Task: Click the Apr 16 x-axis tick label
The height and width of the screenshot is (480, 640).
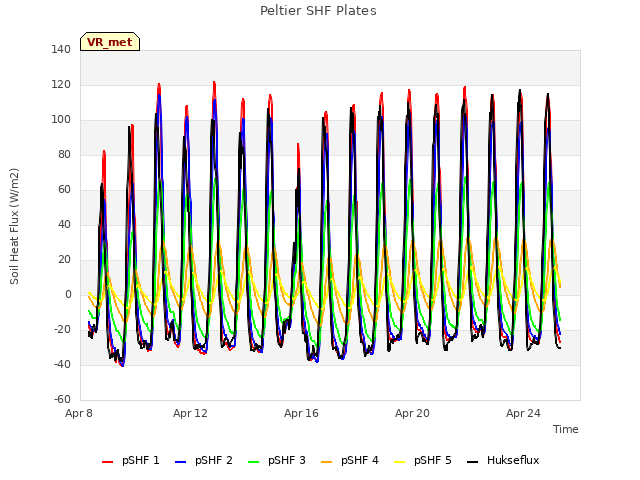Action: (301, 413)
